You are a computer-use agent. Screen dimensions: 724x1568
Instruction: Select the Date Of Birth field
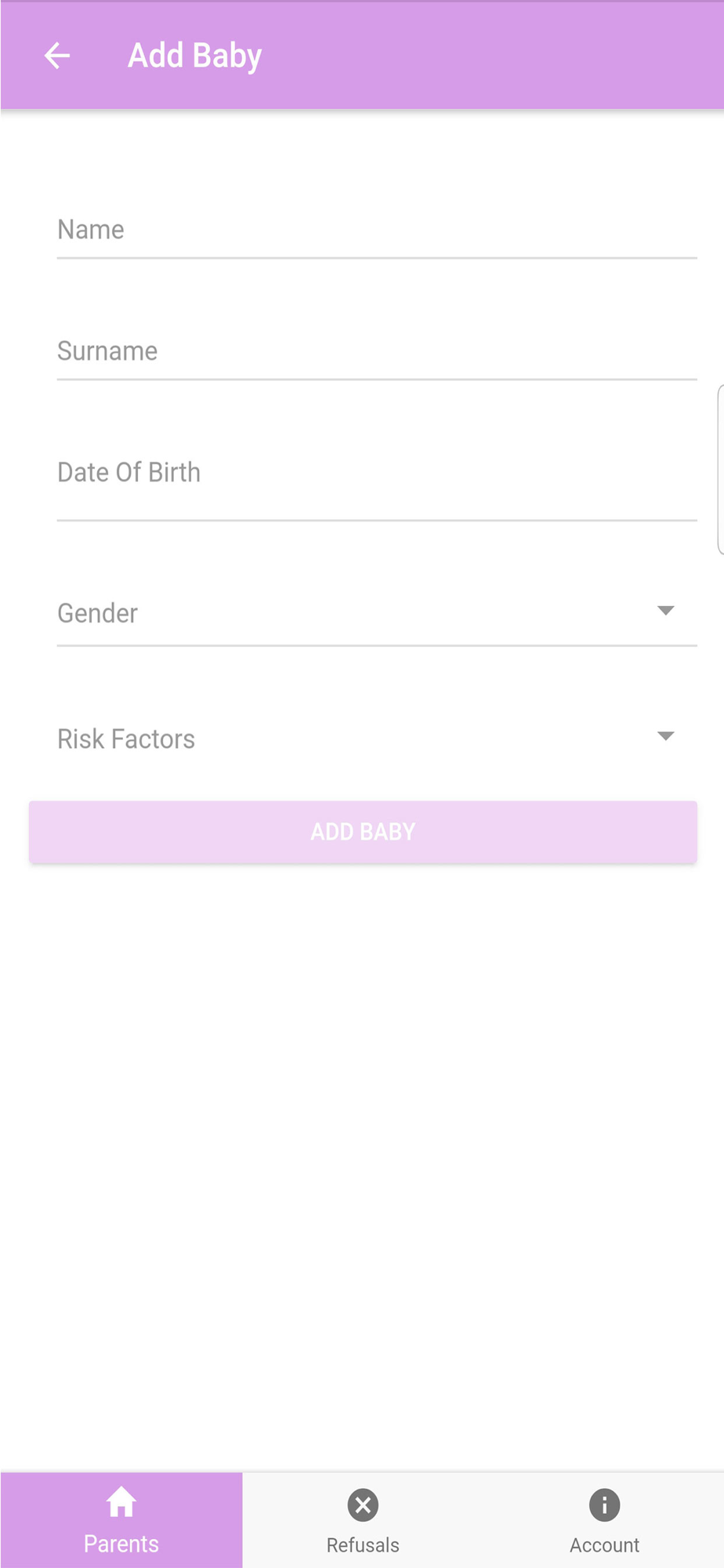[x=377, y=473]
